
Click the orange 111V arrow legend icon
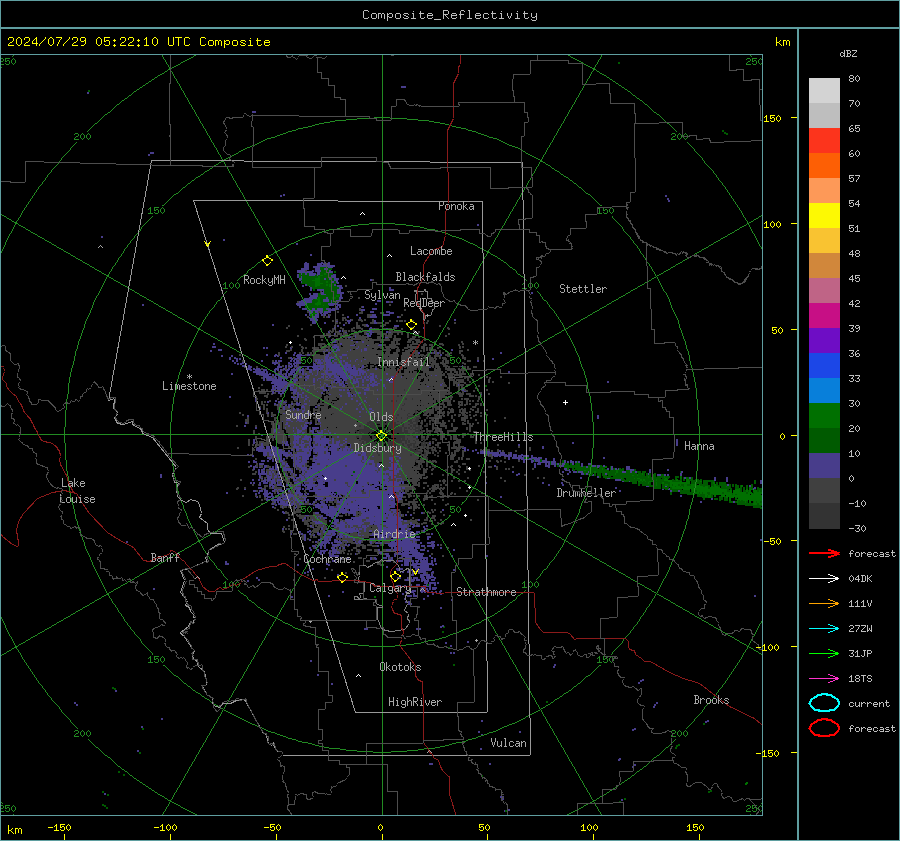click(x=824, y=603)
